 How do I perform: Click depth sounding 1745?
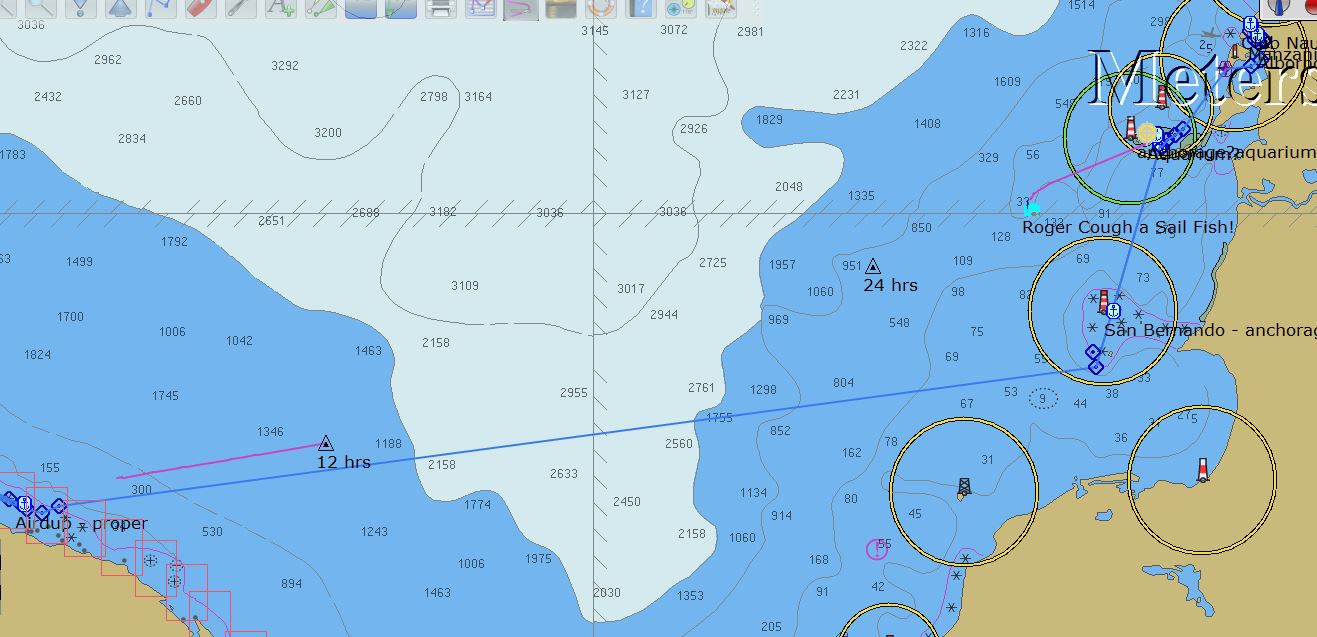pyautogui.click(x=166, y=395)
